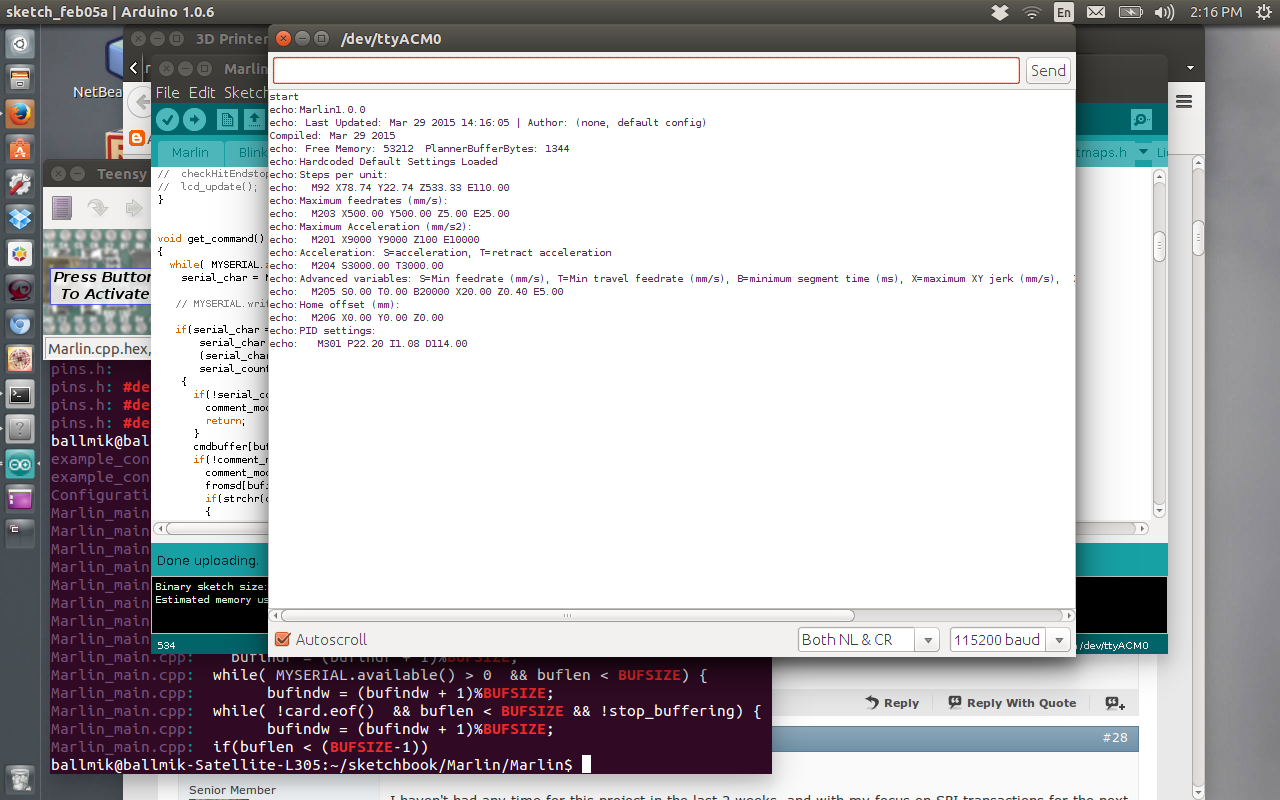Open Firefox from the launcher

(x=19, y=114)
